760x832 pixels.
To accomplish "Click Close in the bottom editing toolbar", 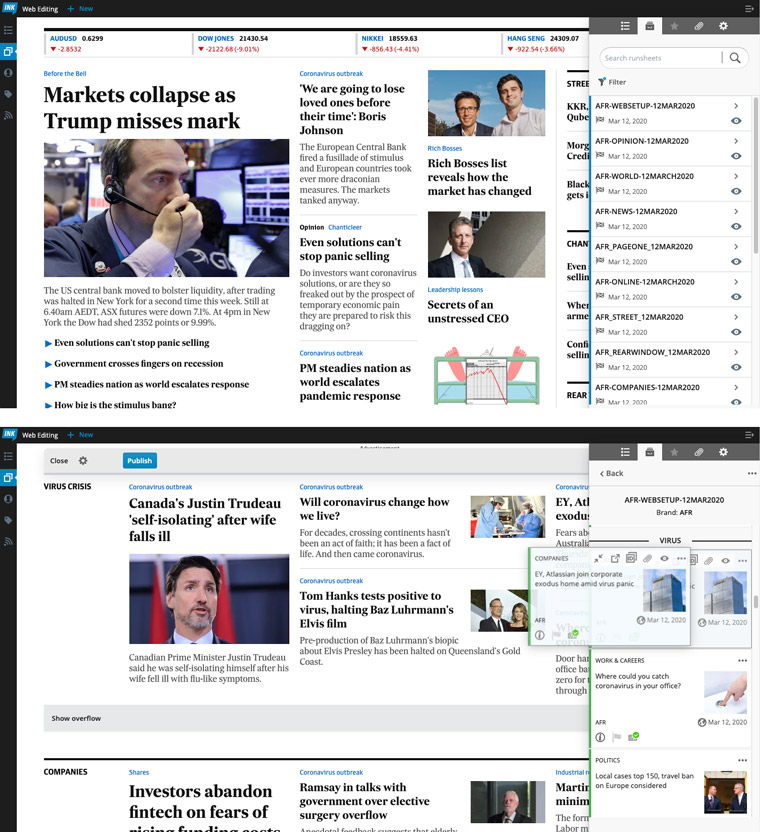I will point(59,461).
